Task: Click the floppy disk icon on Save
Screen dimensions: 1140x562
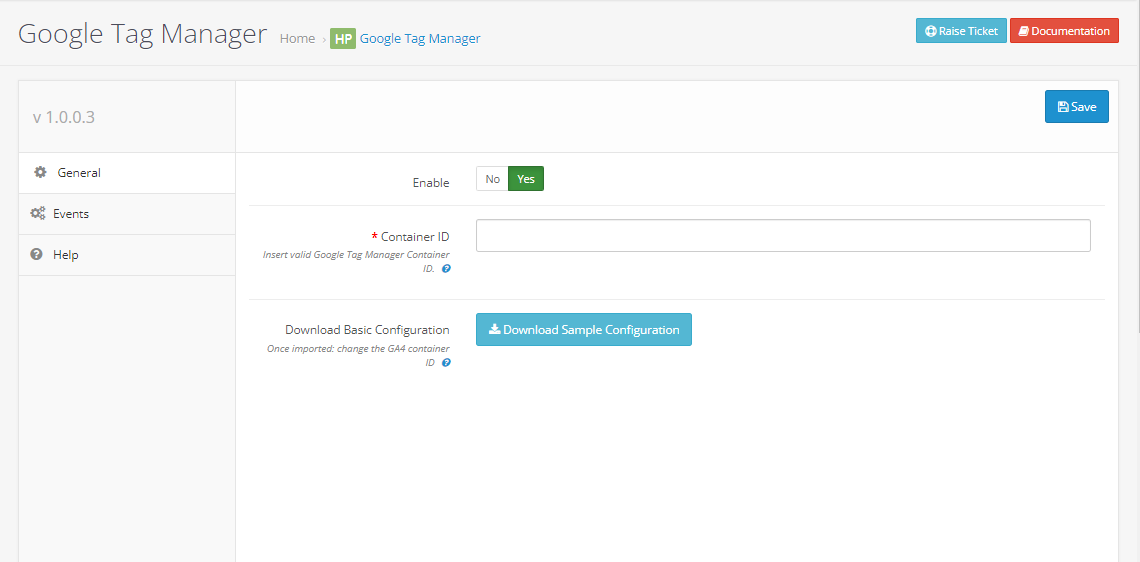Action: [1063, 107]
